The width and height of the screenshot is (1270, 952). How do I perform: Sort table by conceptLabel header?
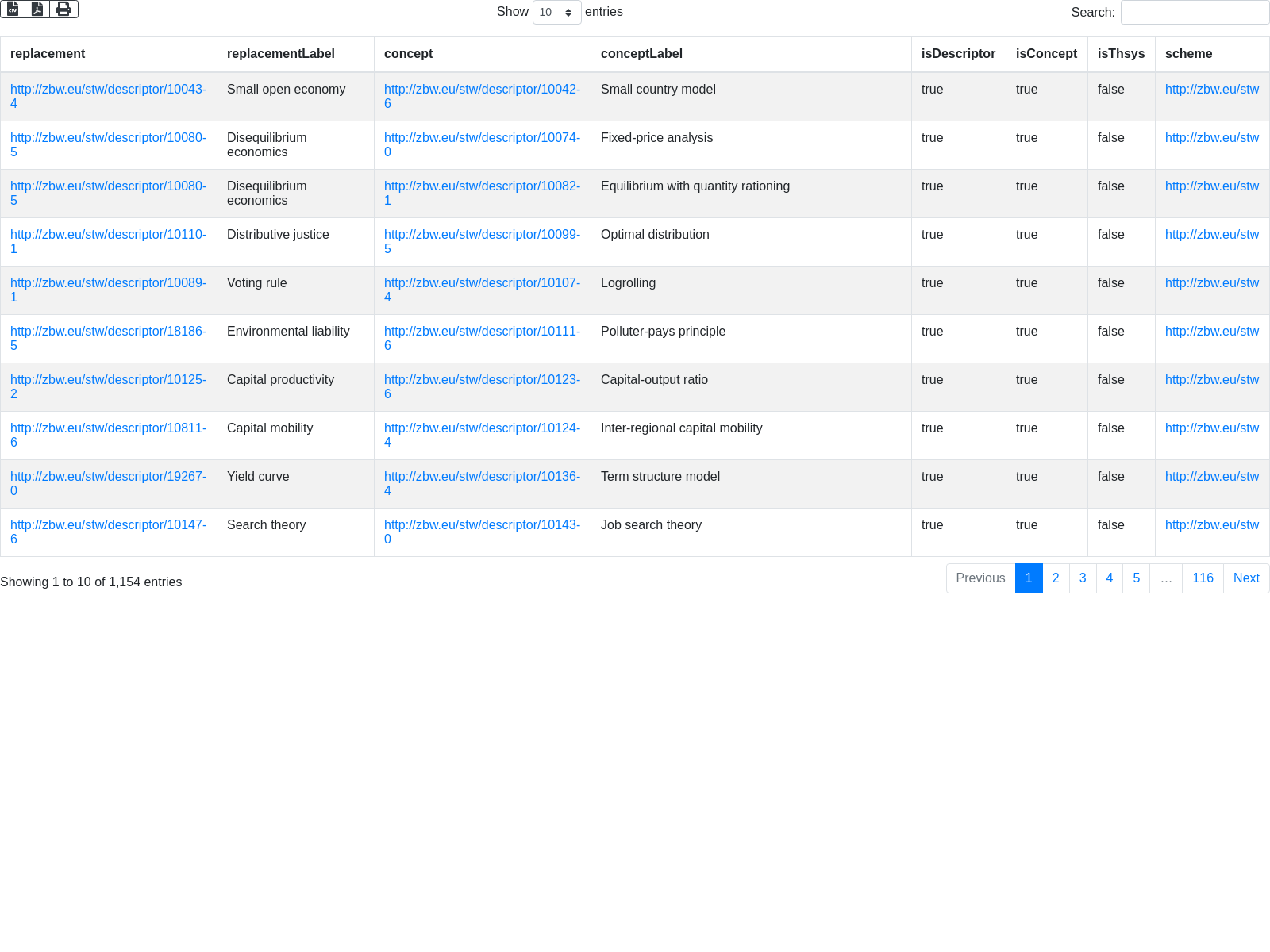(641, 54)
